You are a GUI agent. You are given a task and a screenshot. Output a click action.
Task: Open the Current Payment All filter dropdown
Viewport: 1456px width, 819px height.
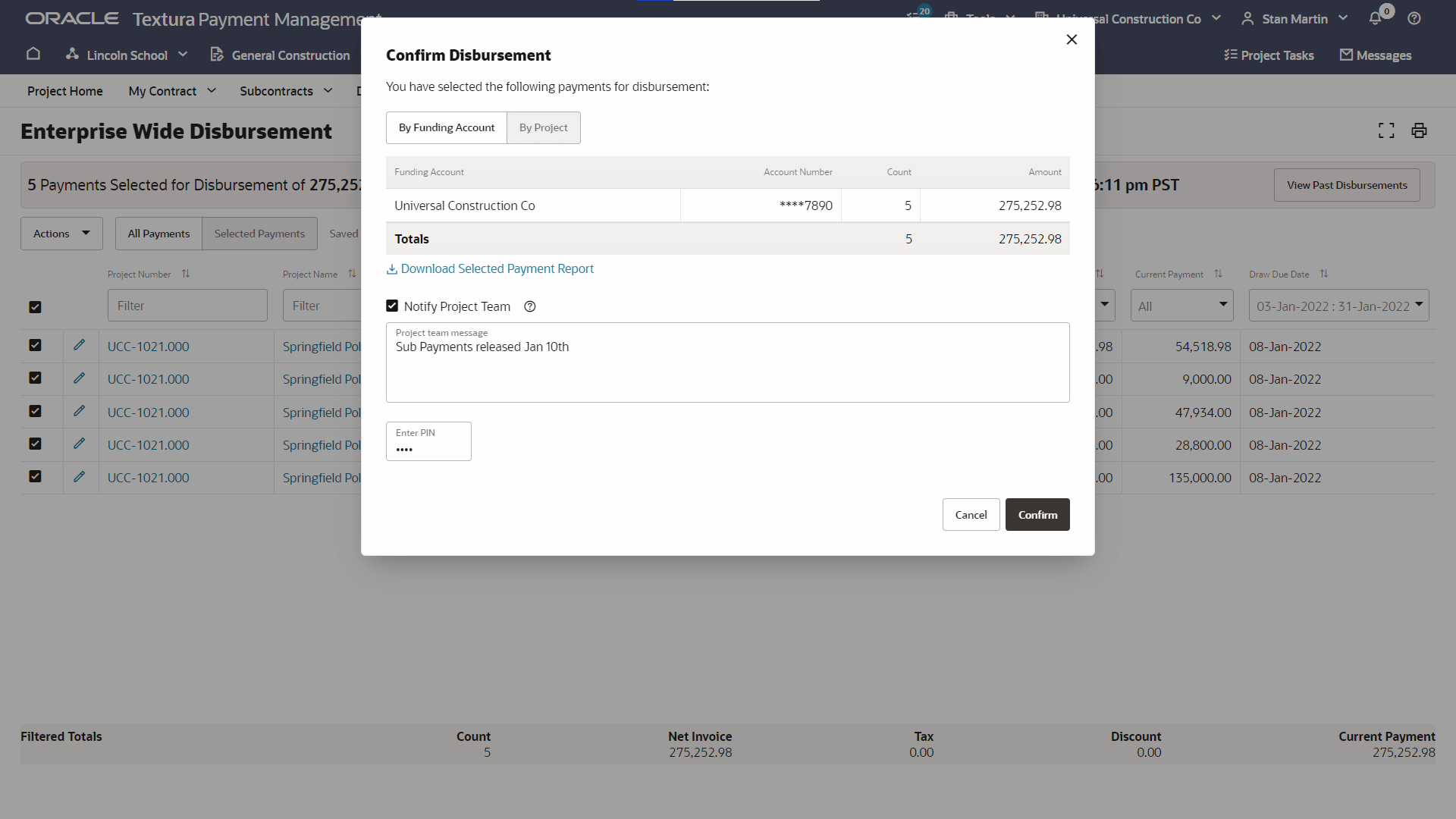[1181, 306]
